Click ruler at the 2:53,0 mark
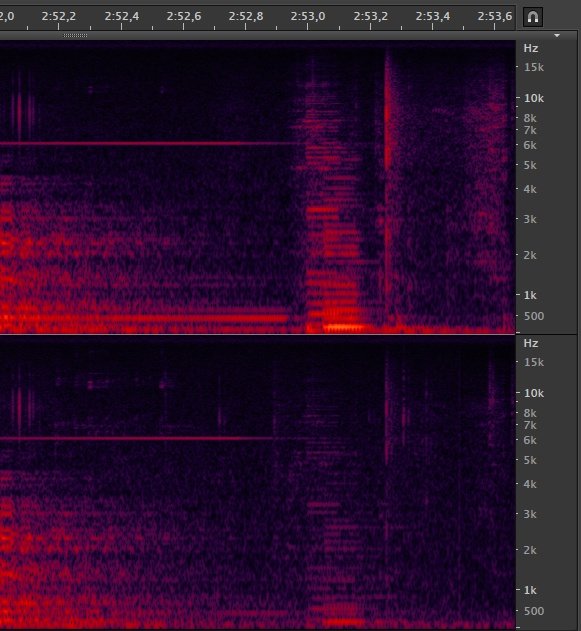The width and height of the screenshot is (581, 631). click(307, 16)
